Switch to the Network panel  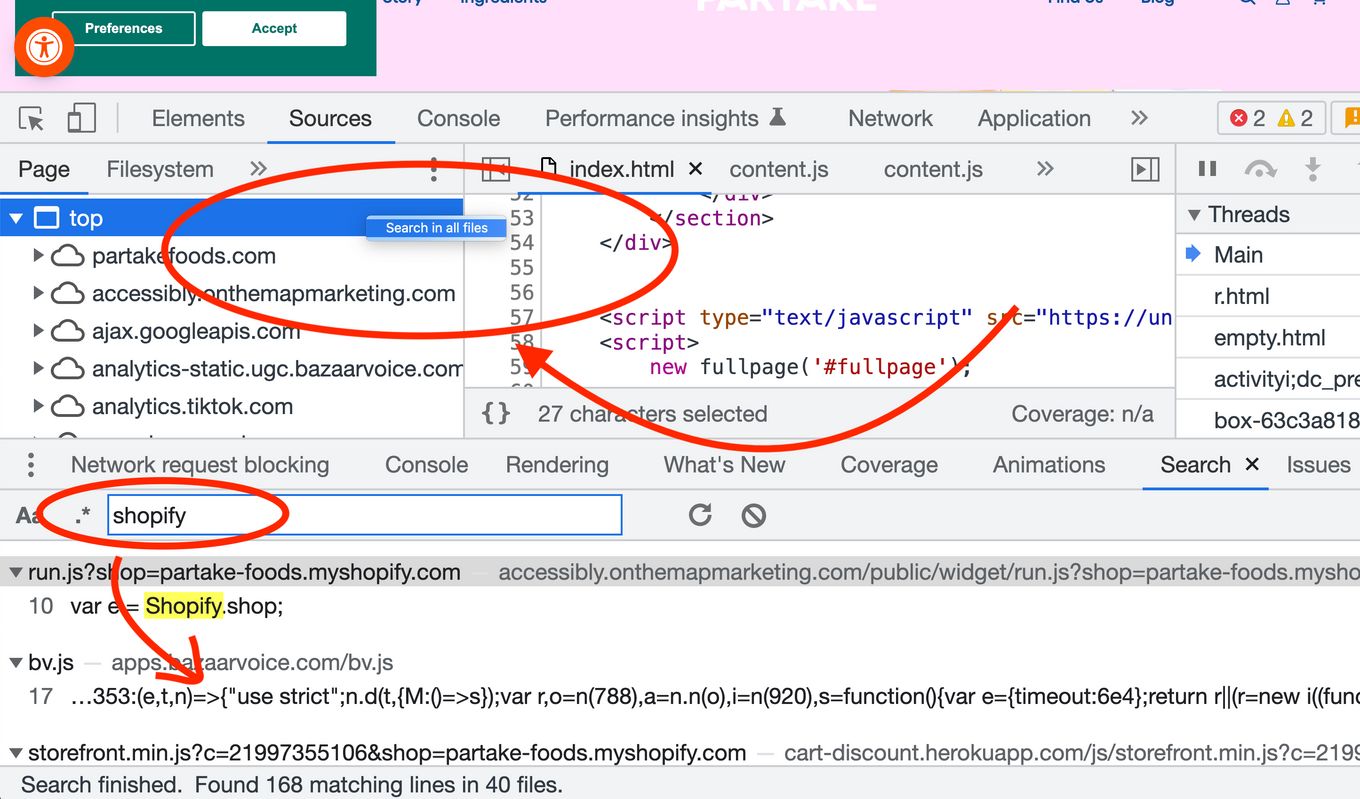point(890,118)
